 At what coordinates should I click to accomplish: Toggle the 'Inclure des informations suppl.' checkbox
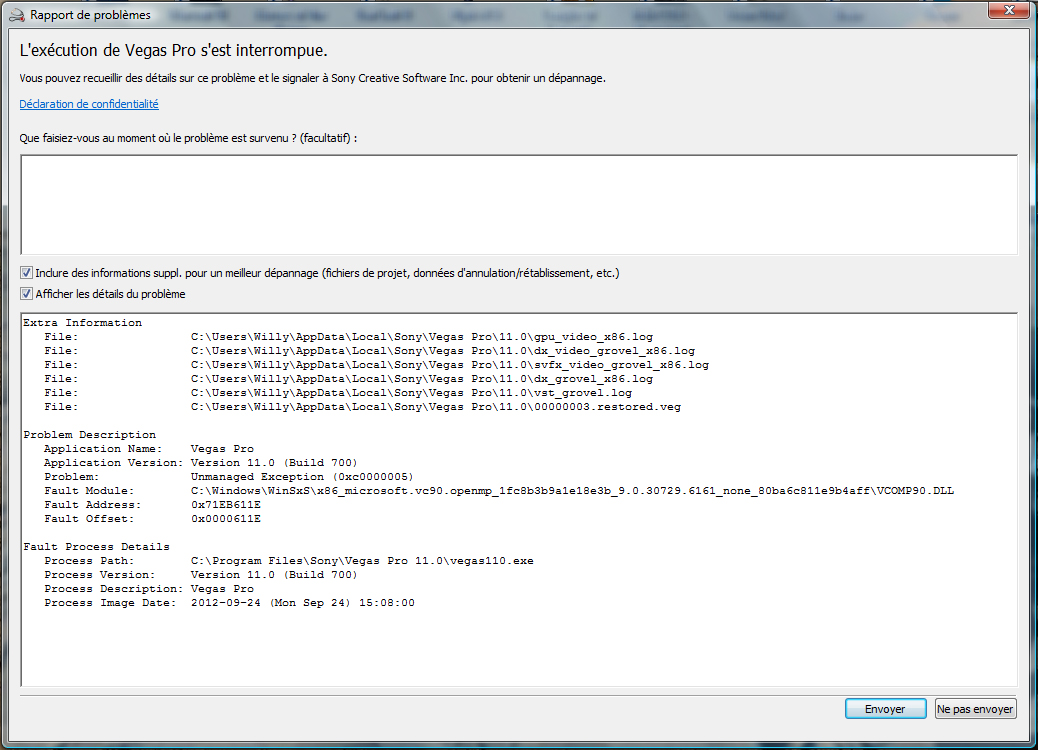pos(26,273)
